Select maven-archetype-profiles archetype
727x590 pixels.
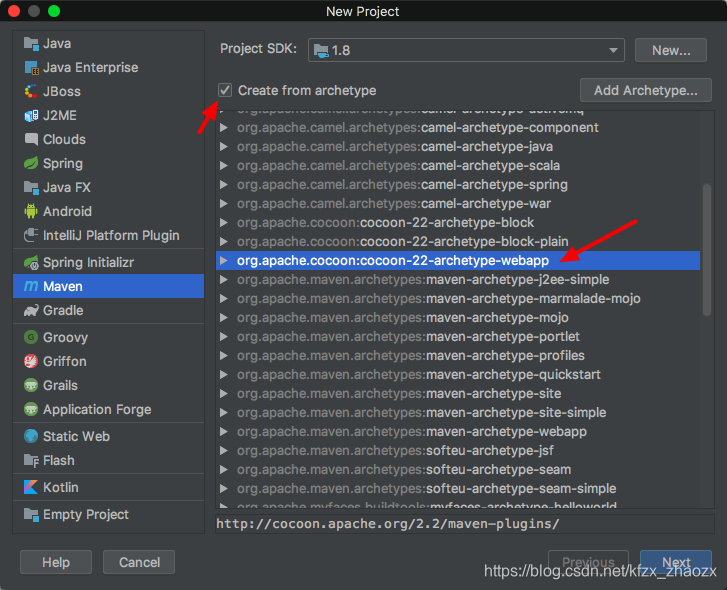458,355
